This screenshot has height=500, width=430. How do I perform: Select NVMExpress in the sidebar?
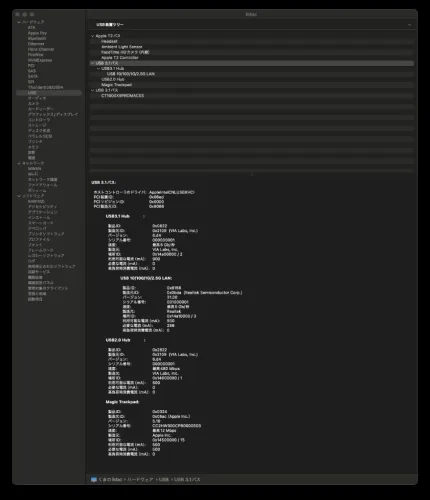[x=40, y=60]
